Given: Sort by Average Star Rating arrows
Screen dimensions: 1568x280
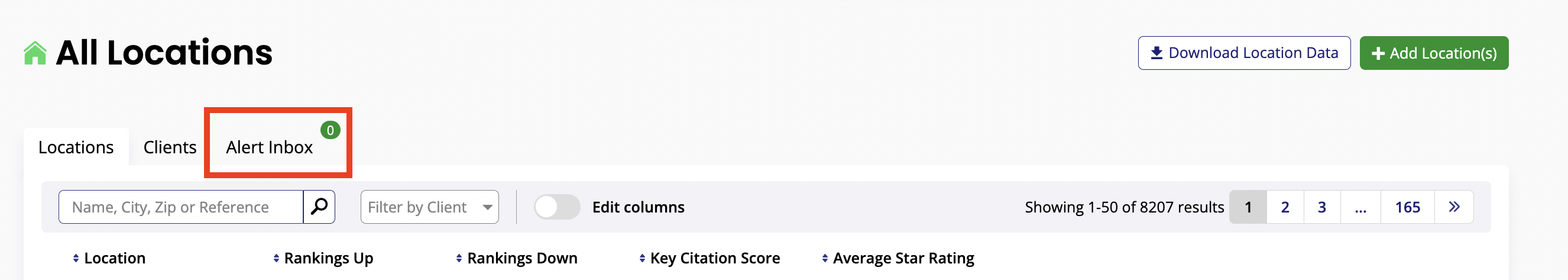Looking at the screenshot, I should coord(825,259).
